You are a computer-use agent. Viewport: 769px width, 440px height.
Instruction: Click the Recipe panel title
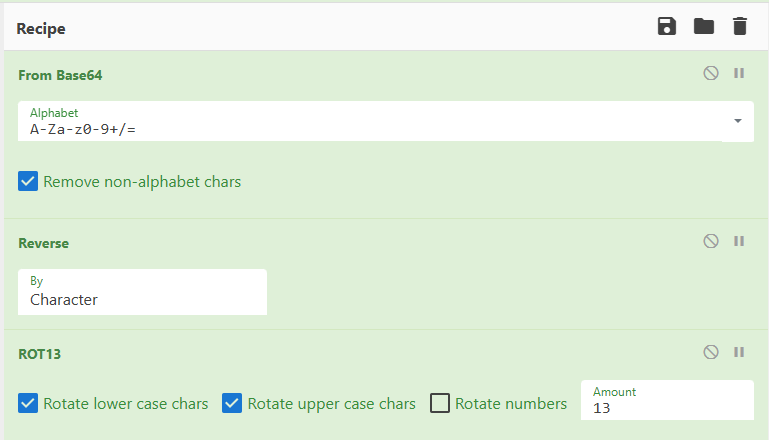click(41, 29)
